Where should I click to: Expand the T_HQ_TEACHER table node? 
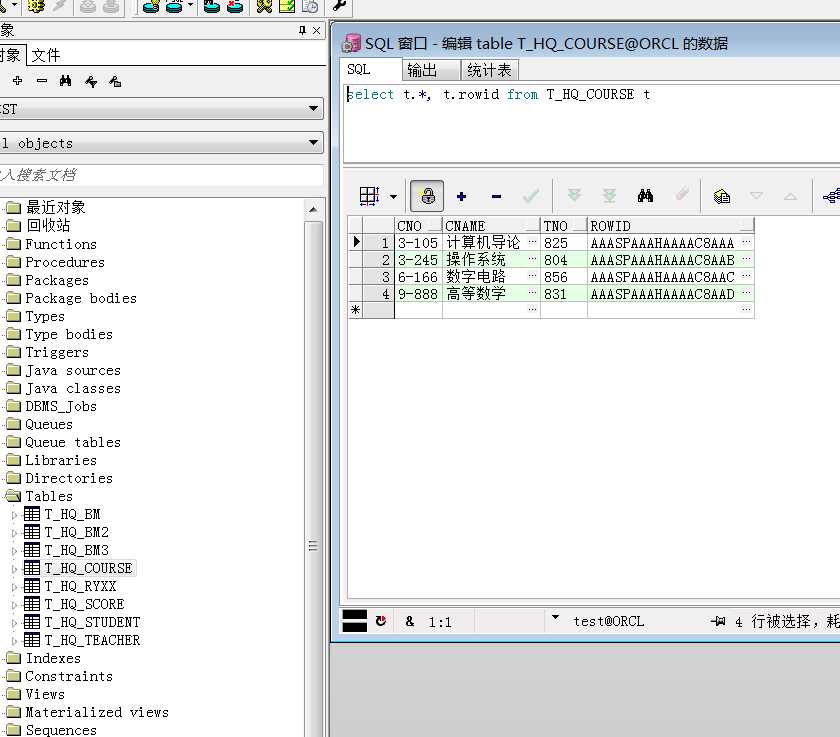(x=14, y=641)
